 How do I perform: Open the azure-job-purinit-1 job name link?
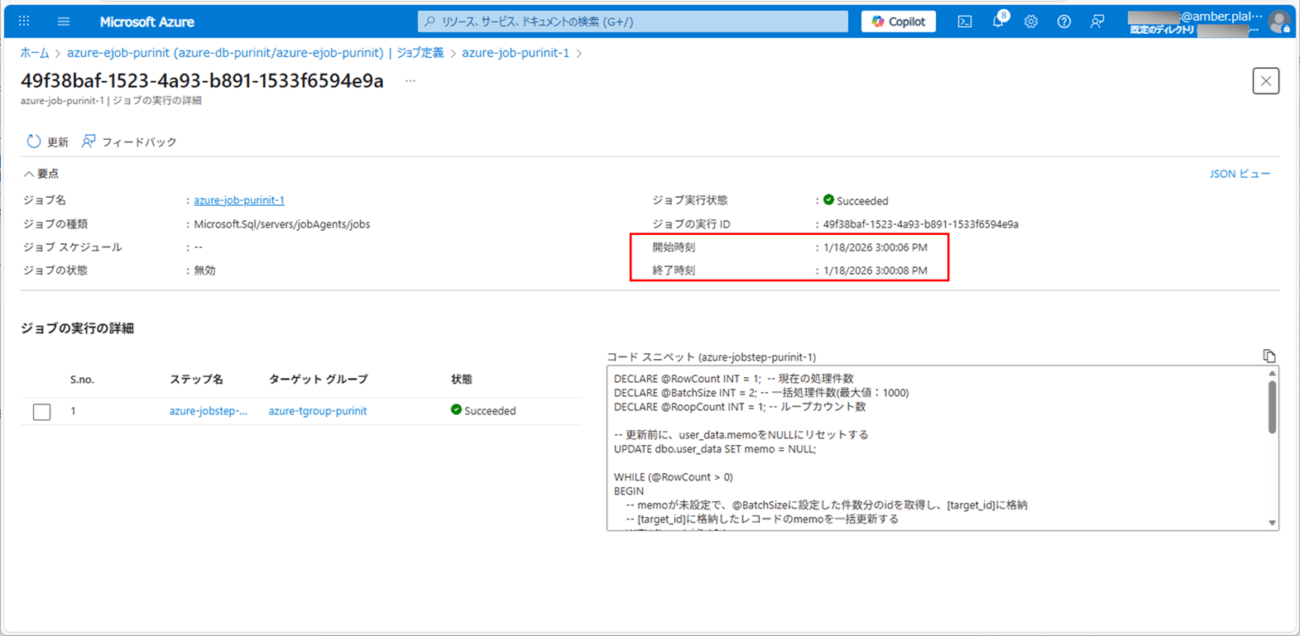pyautogui.click(x=239, y=200)
